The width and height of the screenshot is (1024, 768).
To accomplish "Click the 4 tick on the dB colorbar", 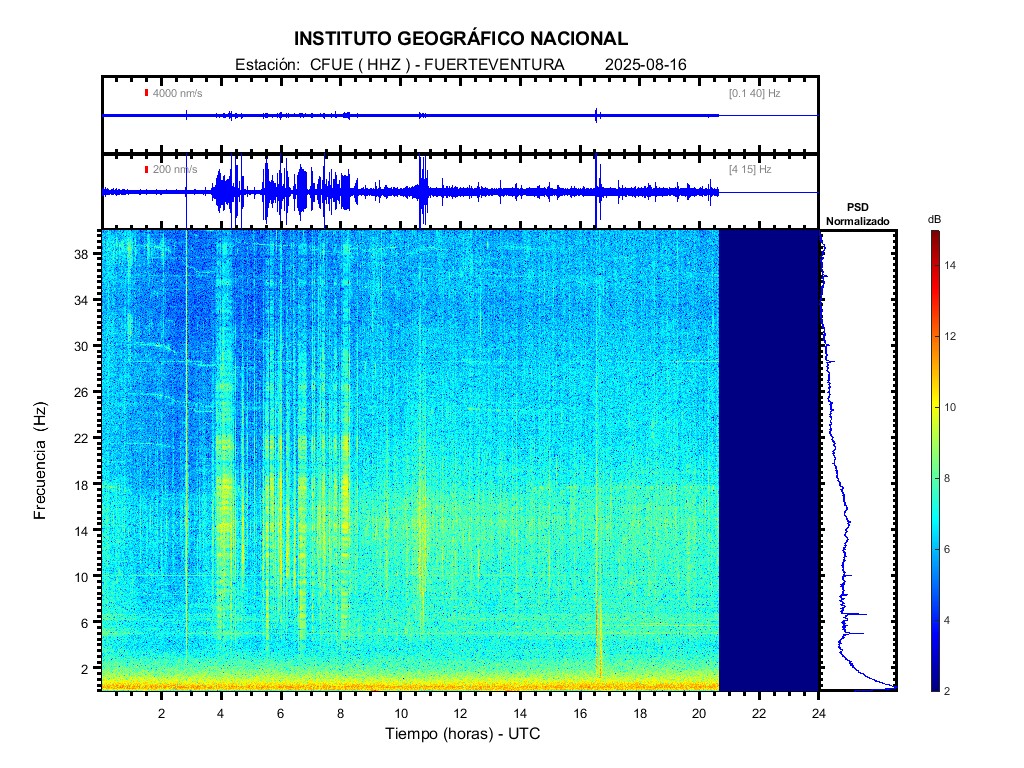I will click(947, 620).
